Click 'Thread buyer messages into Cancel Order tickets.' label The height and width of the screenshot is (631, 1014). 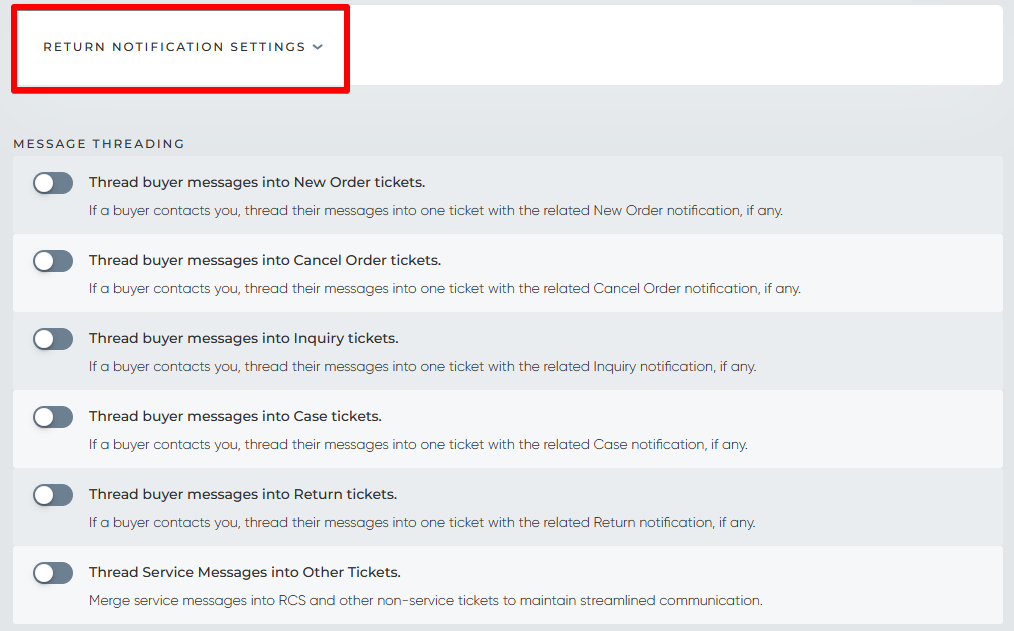pos(264,260)
